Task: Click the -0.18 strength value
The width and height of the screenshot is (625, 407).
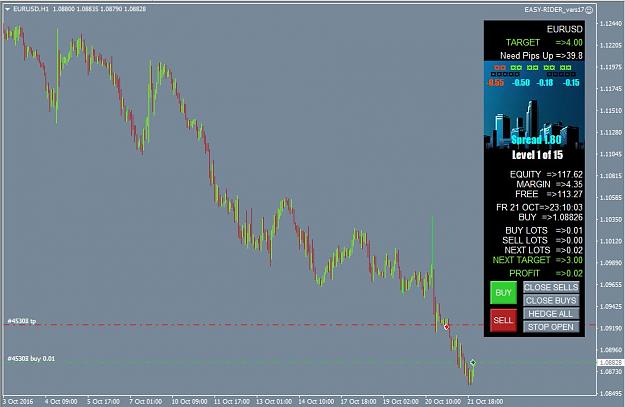Action: coord(545,83)
